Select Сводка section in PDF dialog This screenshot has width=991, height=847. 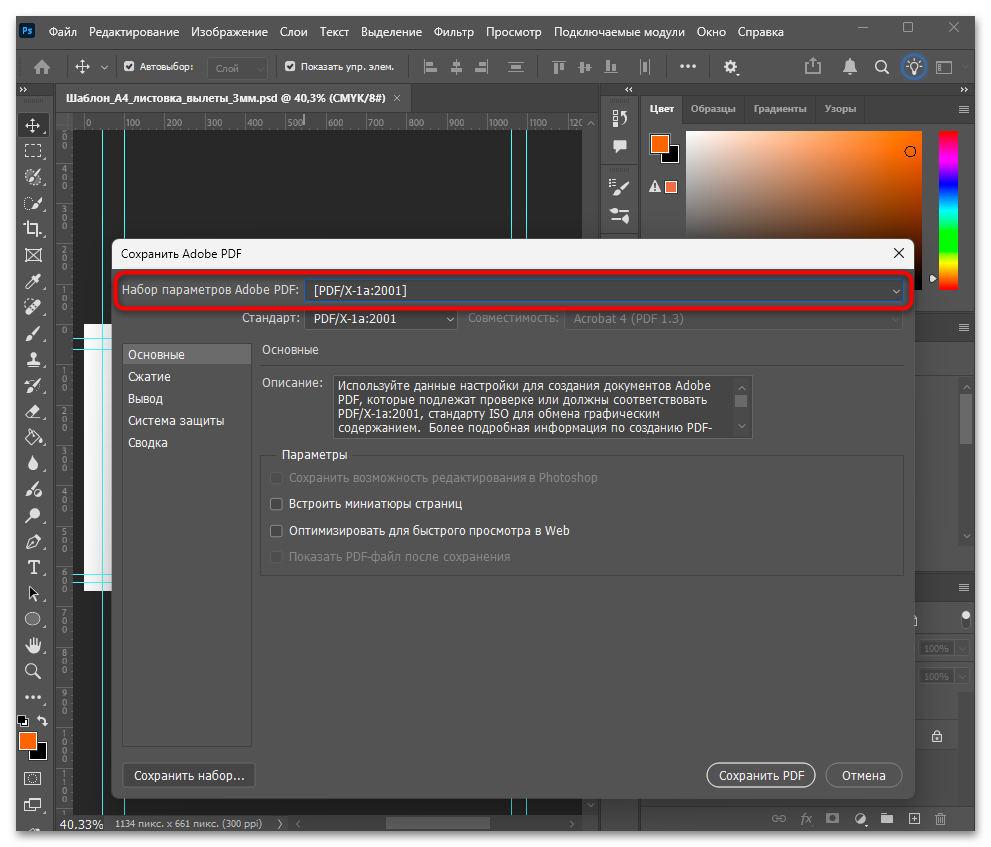coord(187,443)
